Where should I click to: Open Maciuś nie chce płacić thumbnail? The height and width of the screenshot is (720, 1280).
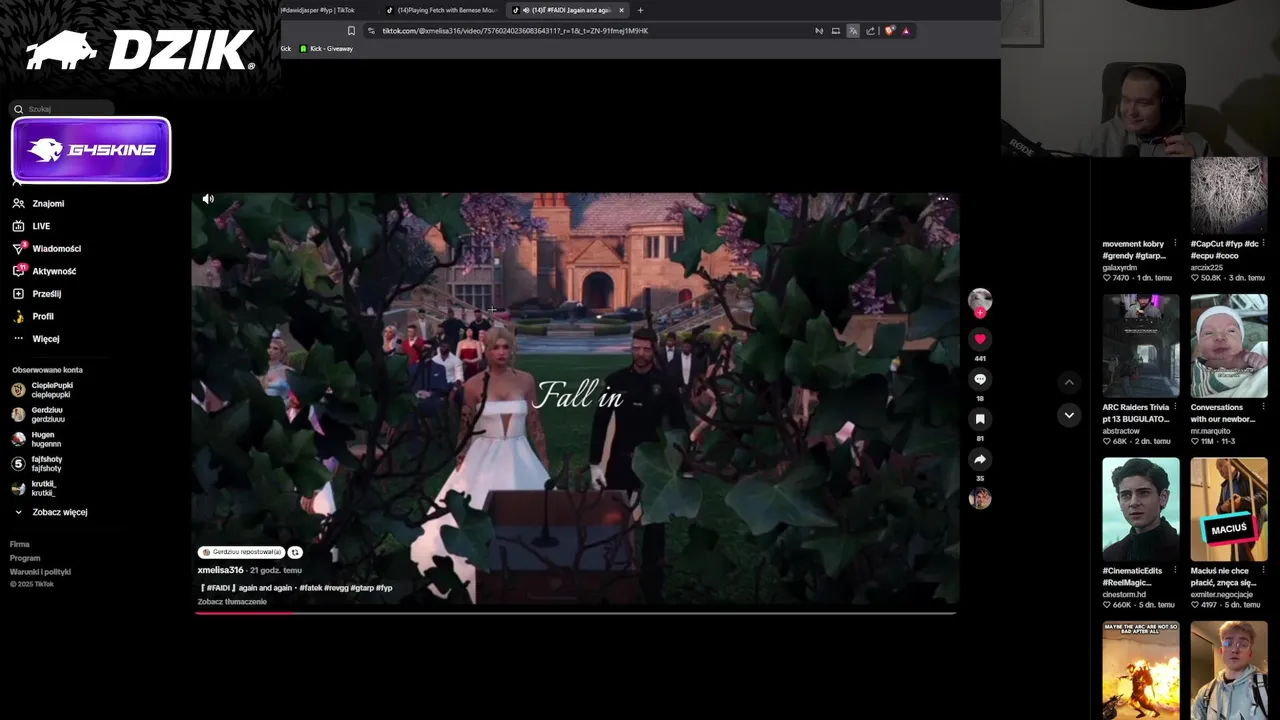[x=1229, y=510]
